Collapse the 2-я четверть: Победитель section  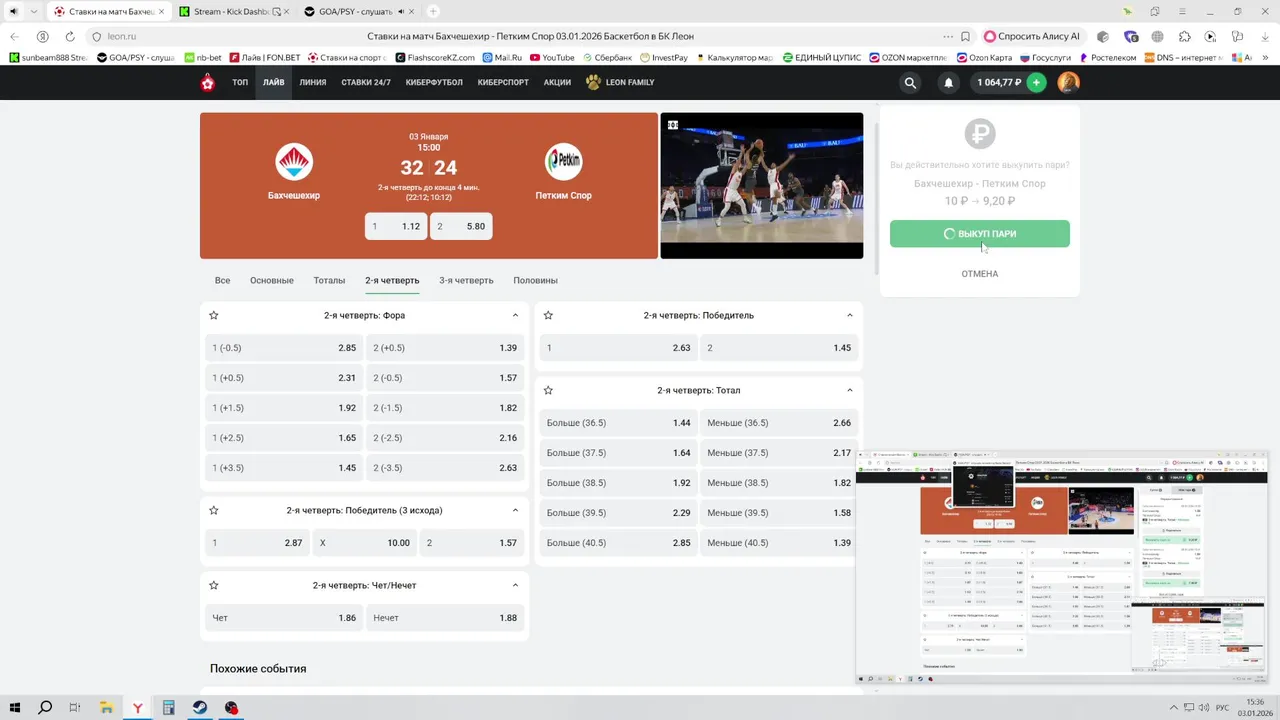[850, 315]
